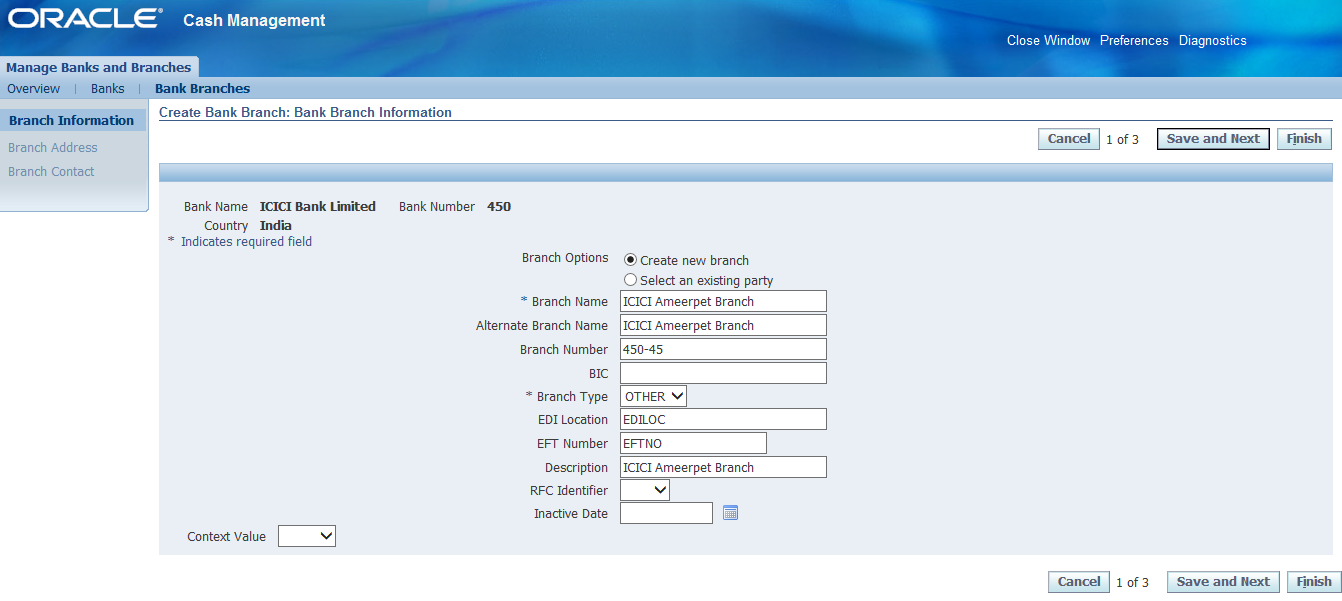Go to the Overview tab

33,89
